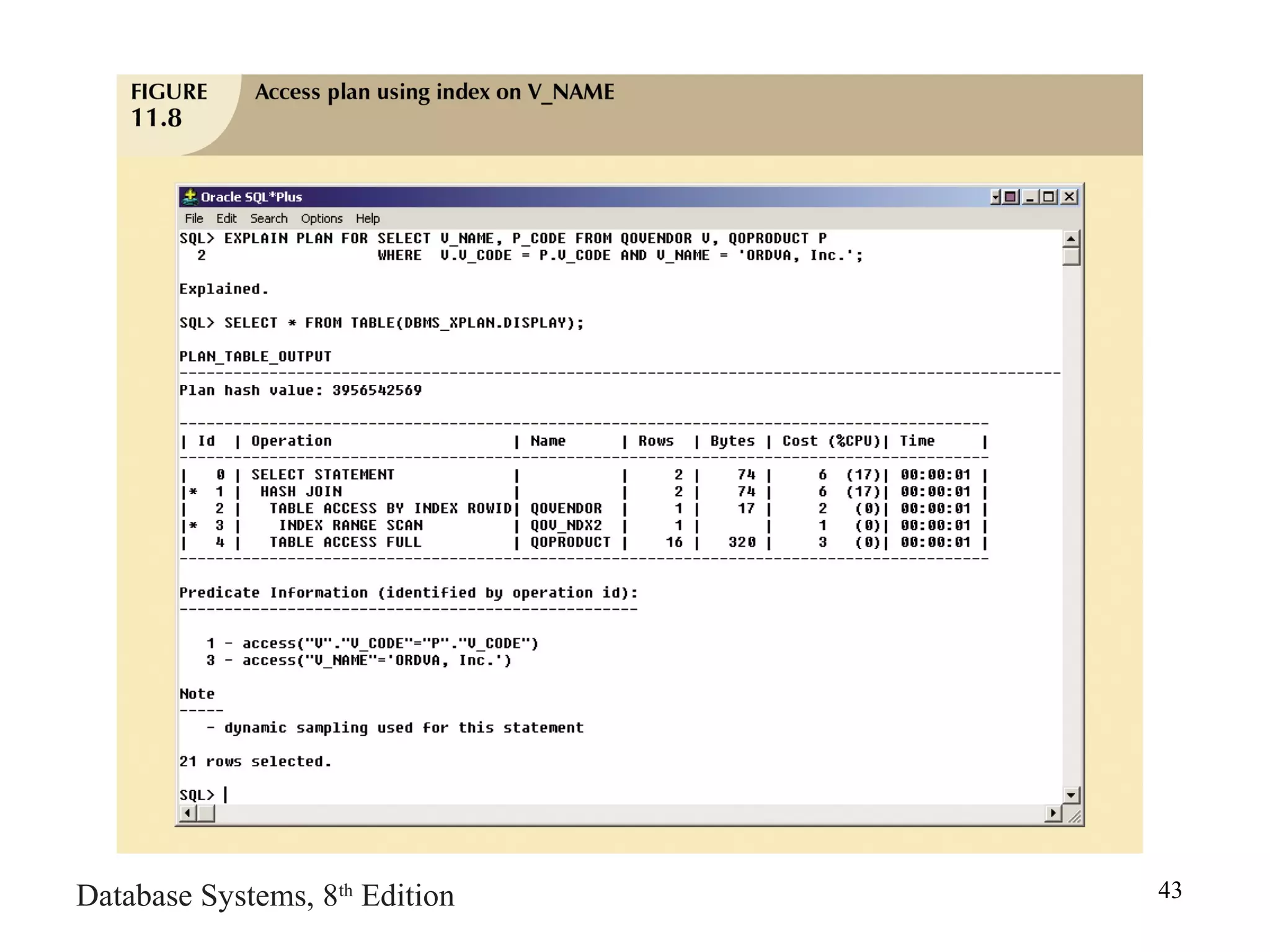Click the vertical scrollbar up arrow
Image resolution: width=1270 pixels, height=952 pixels.
1071,239
